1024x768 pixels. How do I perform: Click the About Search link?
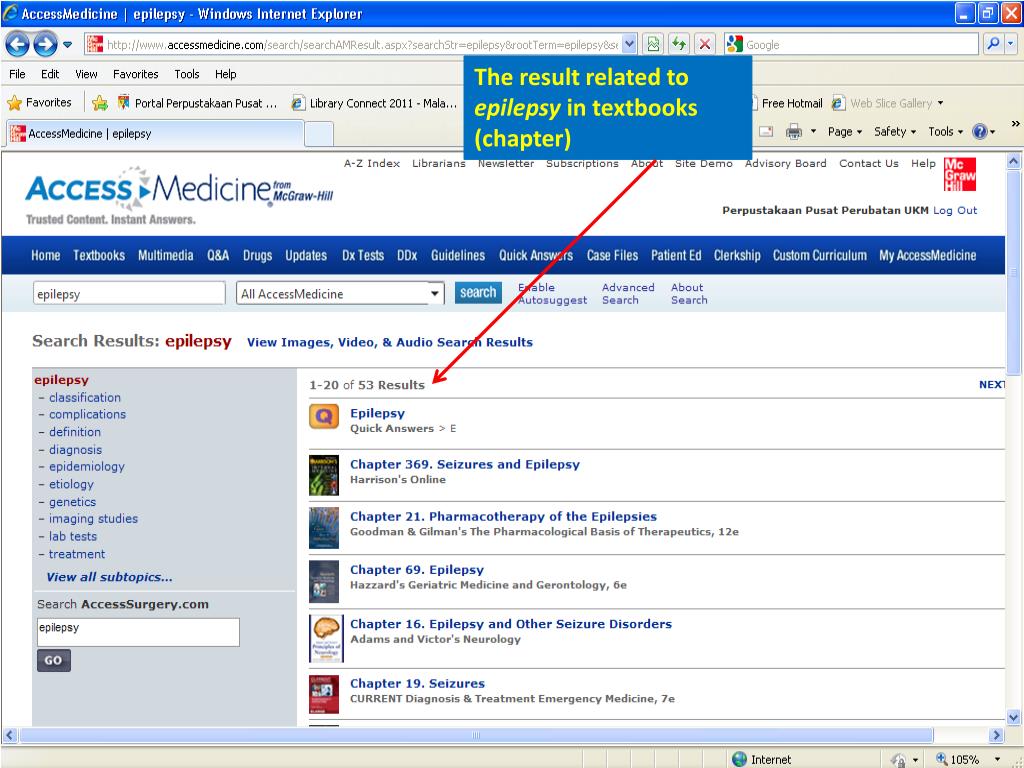coord(689,294)
